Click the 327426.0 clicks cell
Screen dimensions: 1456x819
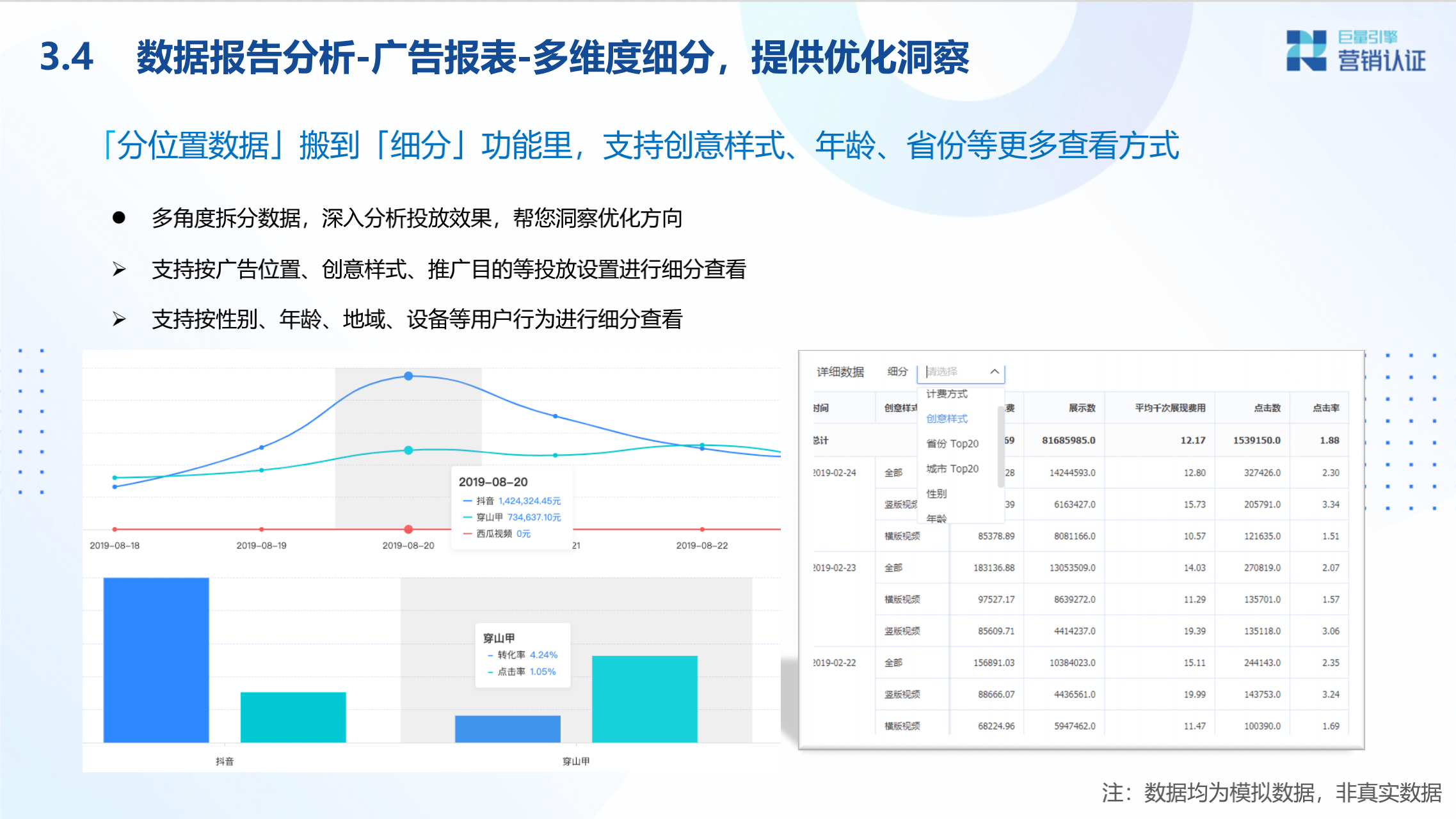(1262, 473)
